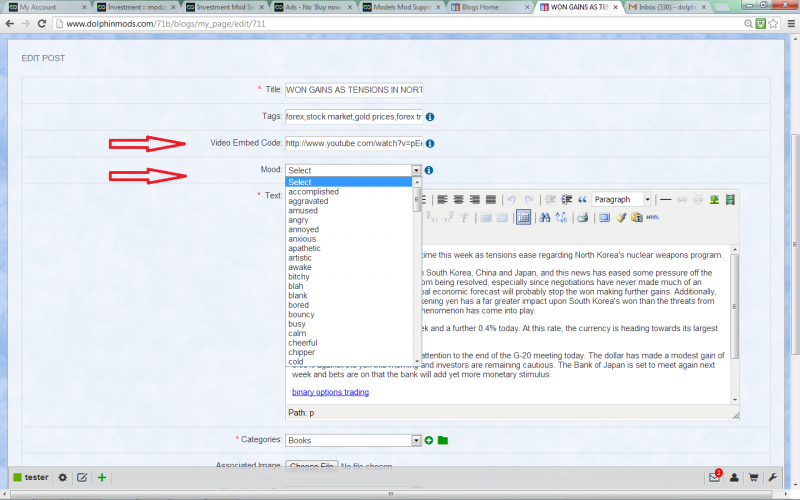Screen dimensions: 800x500
Task: Click the find binoculars icon
Action: [545, 217]
